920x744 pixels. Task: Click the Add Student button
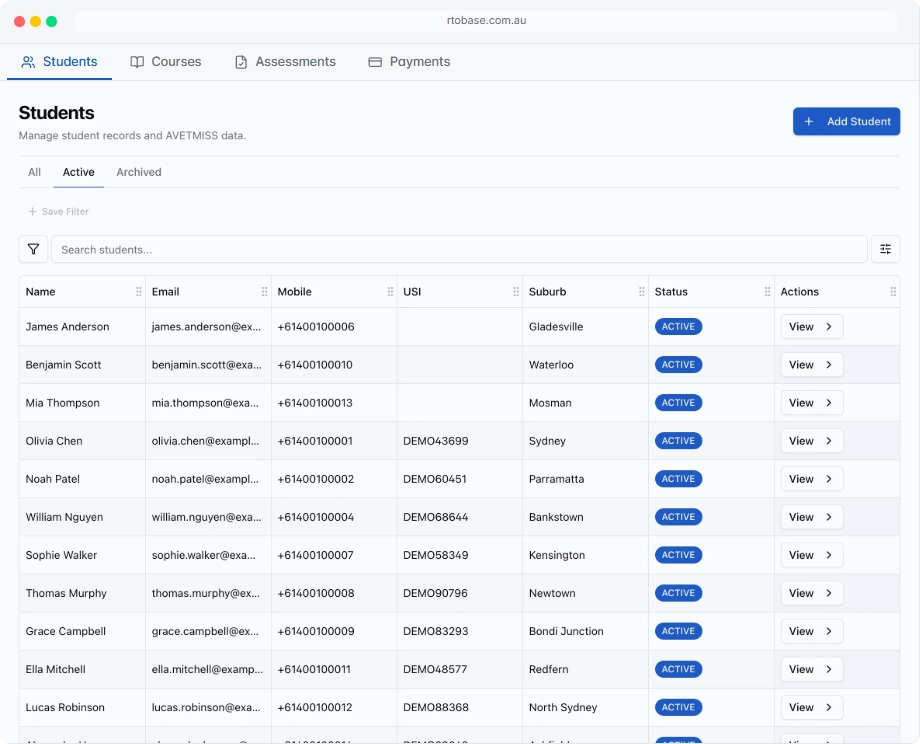846,121
